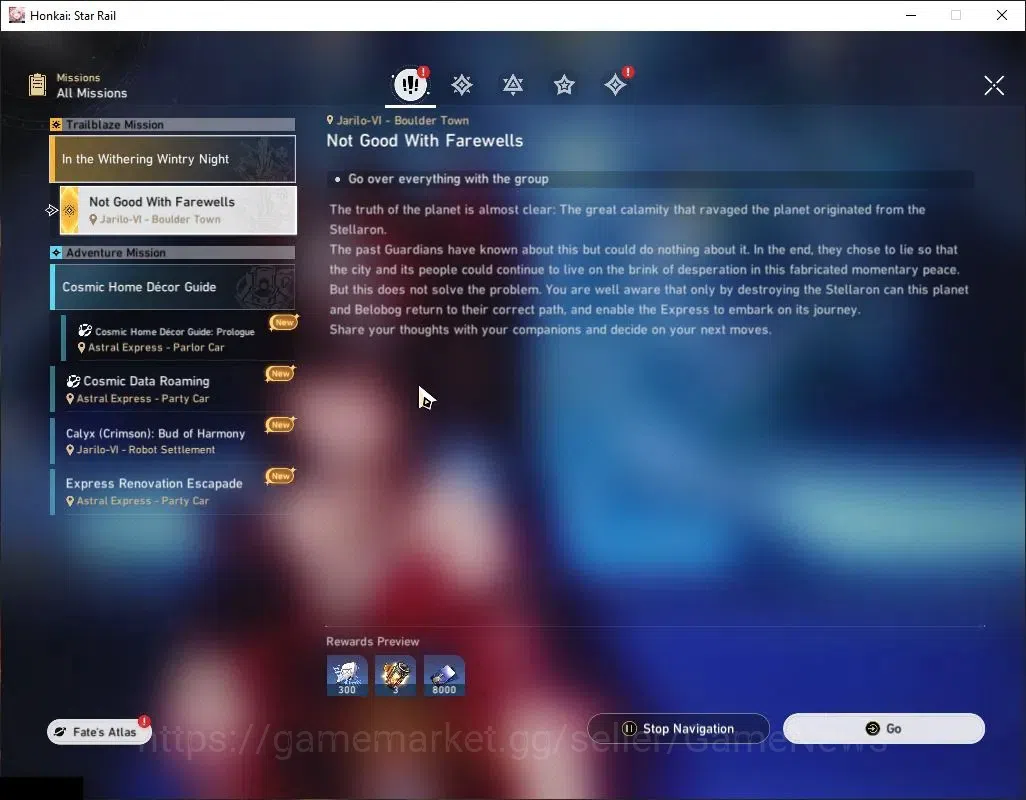Click the New badge on Décor Guide: Prologue
1026x800 pixels.
point(284,322)
